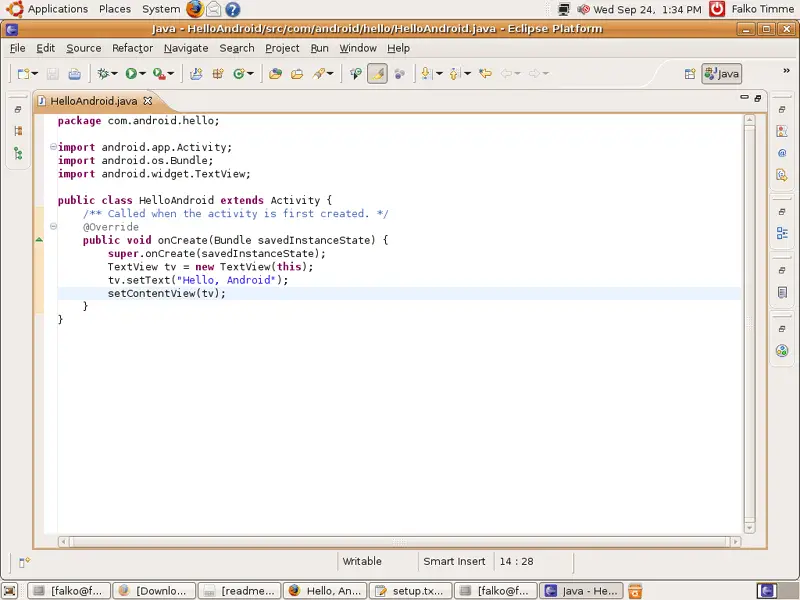
Task: Close the HelloAndroid.java tab
Action: 147,101
